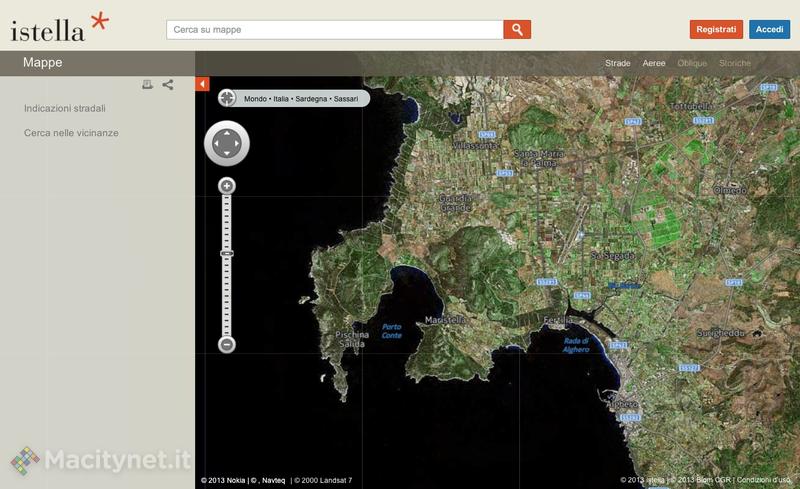Pan the map left with arrow

coord(217,143)
